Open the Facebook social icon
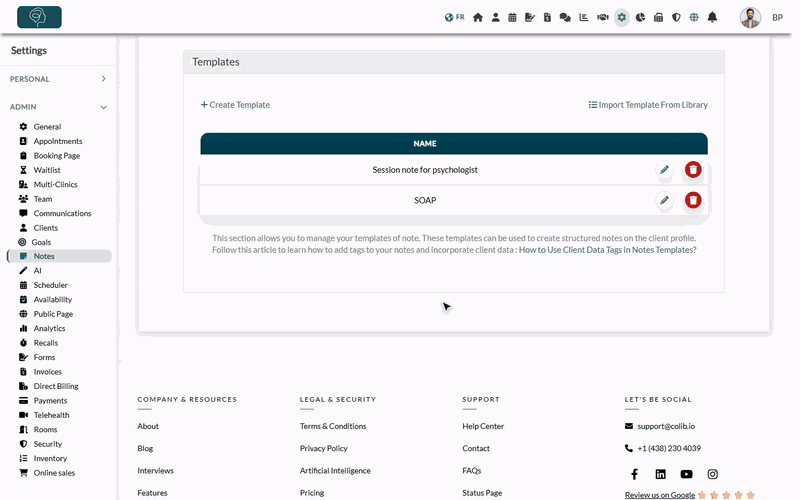The width and height of the screenshot is (800, 500). click(634, 474)
